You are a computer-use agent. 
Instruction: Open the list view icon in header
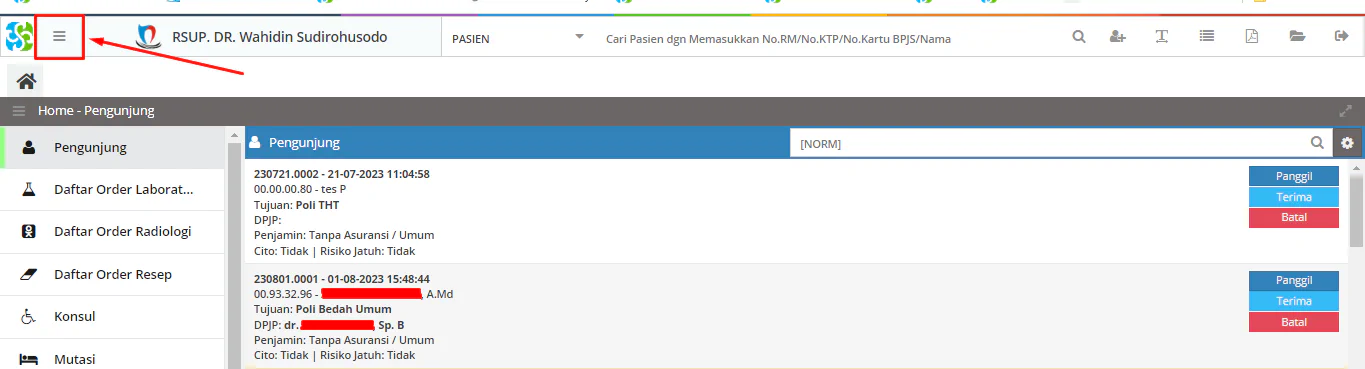(x=1207, y=37)
